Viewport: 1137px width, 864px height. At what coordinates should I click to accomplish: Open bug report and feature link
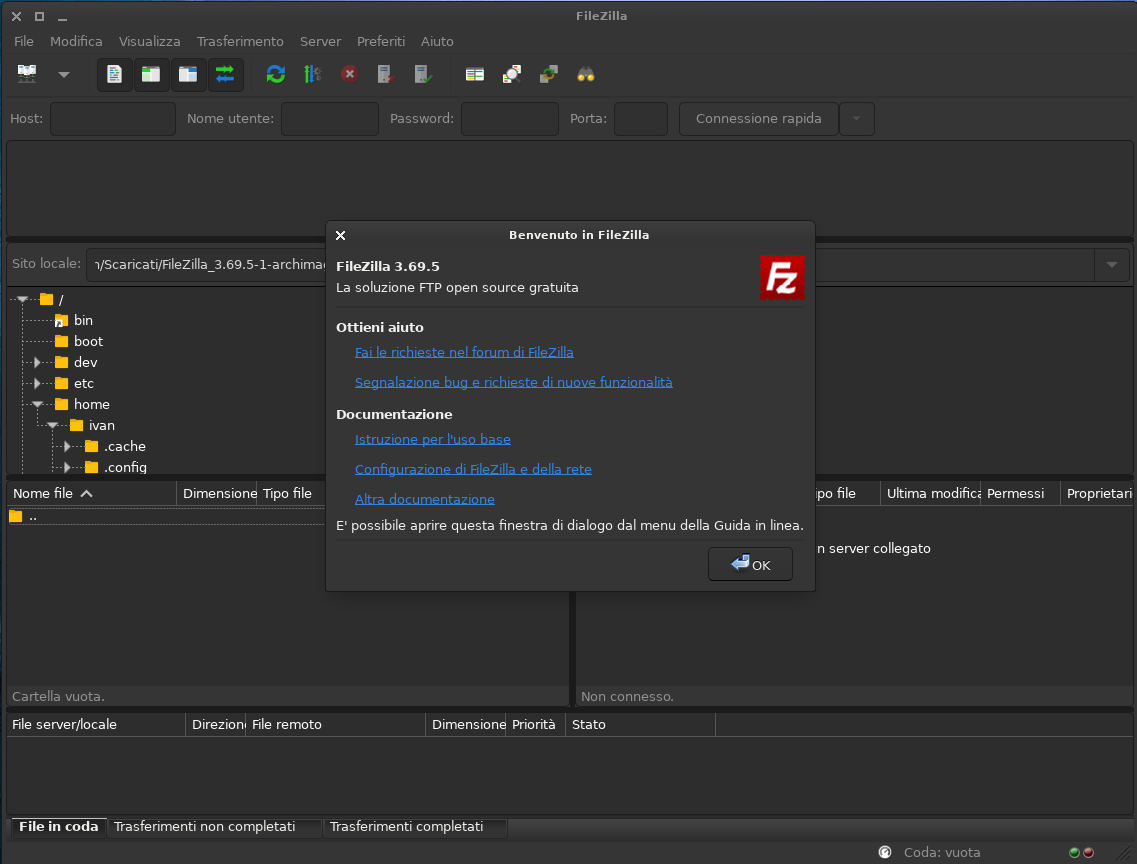point(513,382)
